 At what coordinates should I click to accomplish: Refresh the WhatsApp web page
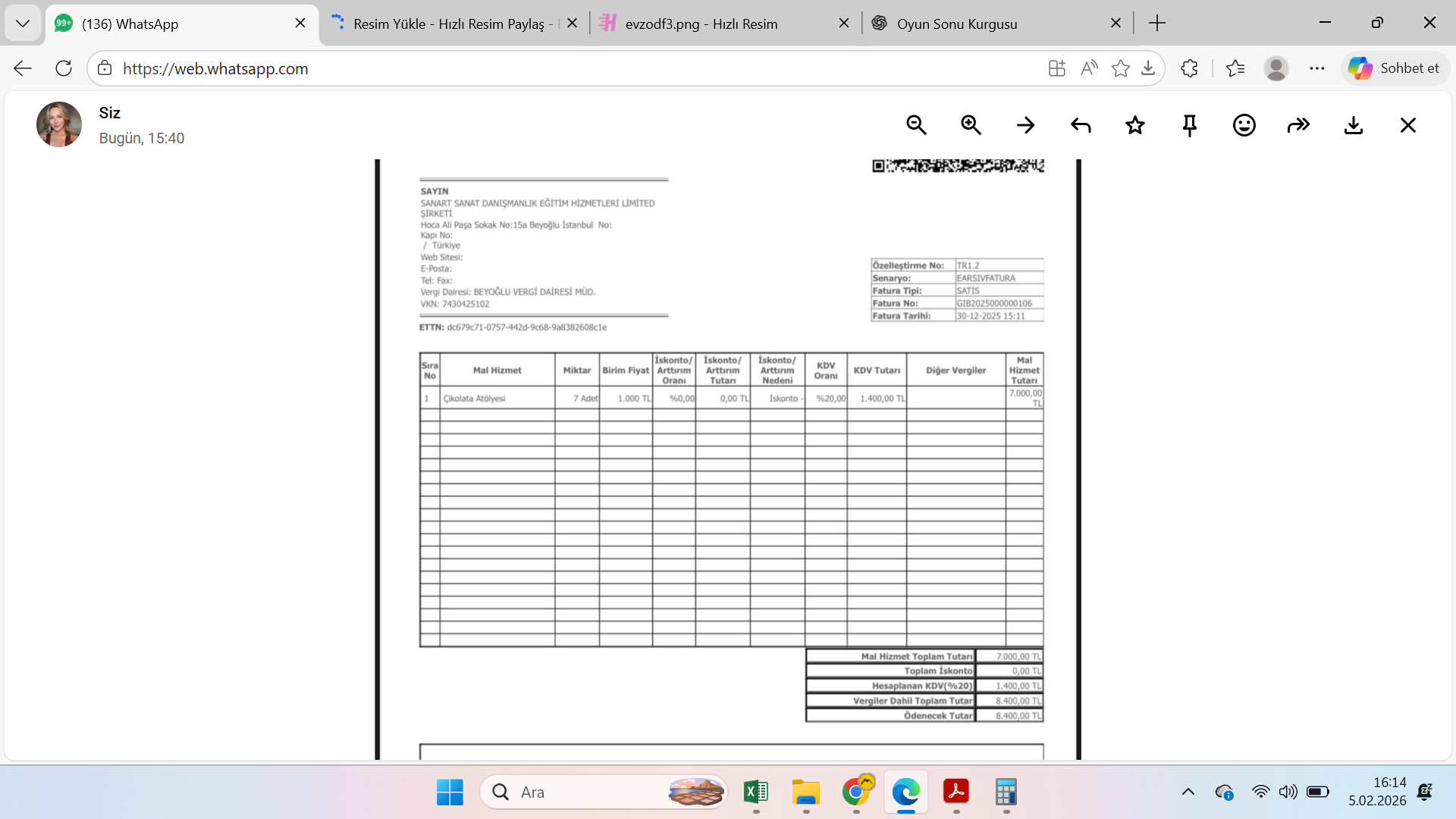(x=64, y=68)
